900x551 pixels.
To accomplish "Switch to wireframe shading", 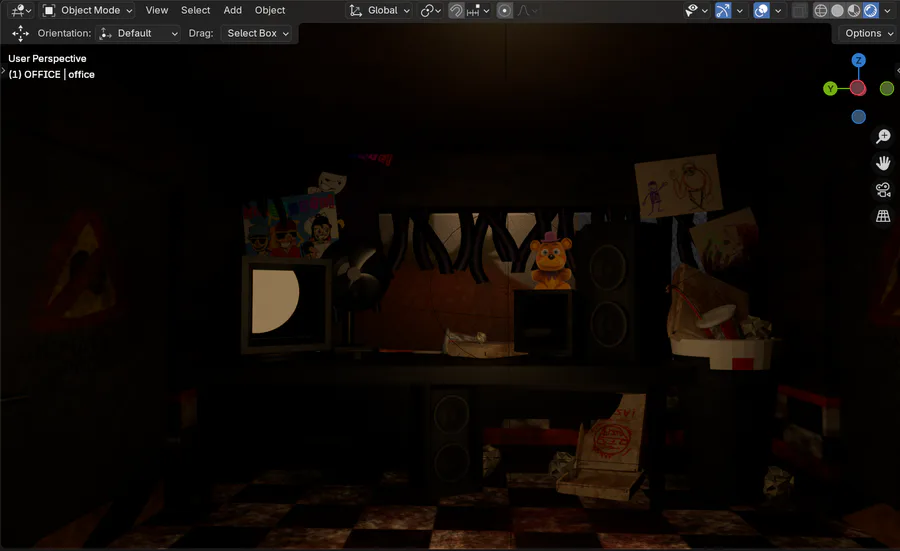I will click(x=821, y=10).
